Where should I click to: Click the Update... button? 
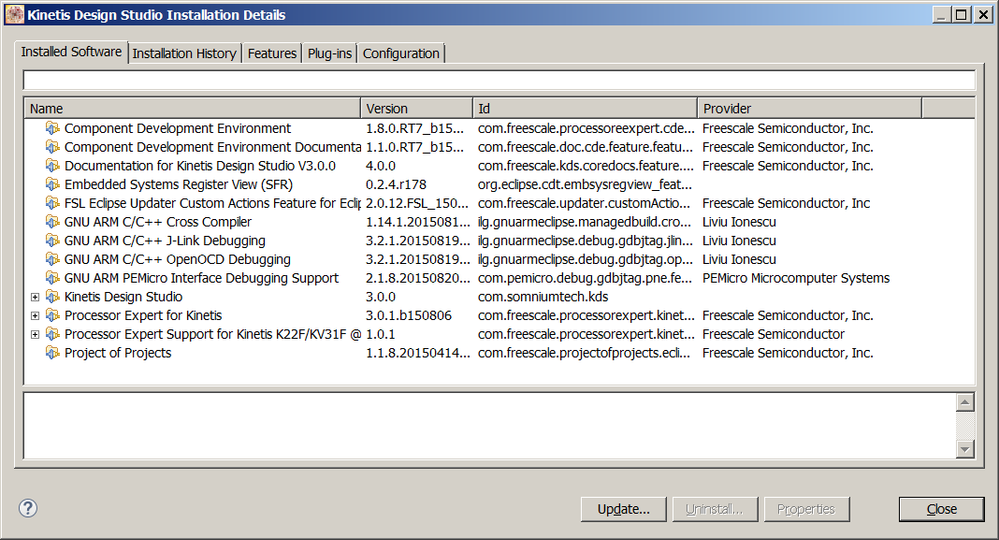click(623, 509)
